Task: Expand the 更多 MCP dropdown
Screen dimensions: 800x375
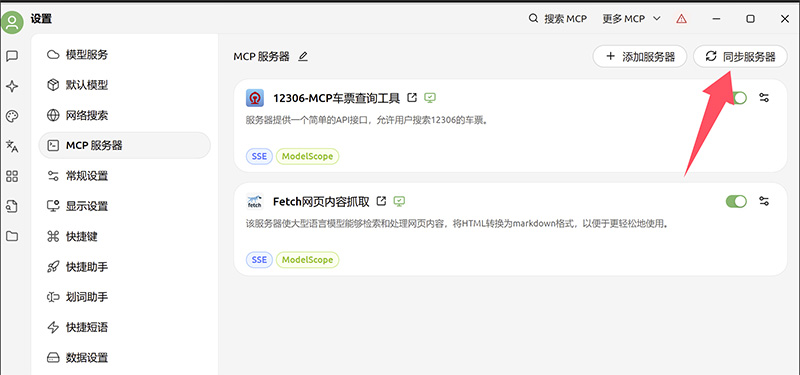Action: tap(632, 19)
